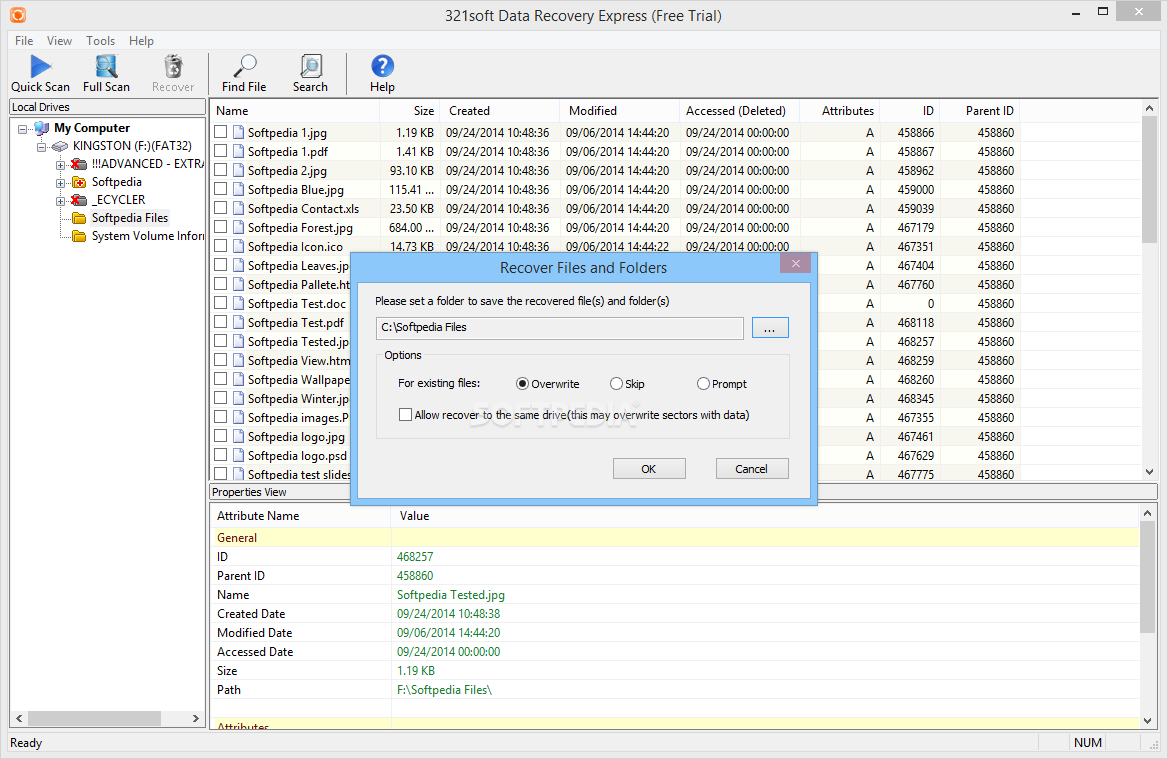Click file icon of Softpedia Test.doc
Screen dimensions: 1168x759
click(x=238, y=303)
